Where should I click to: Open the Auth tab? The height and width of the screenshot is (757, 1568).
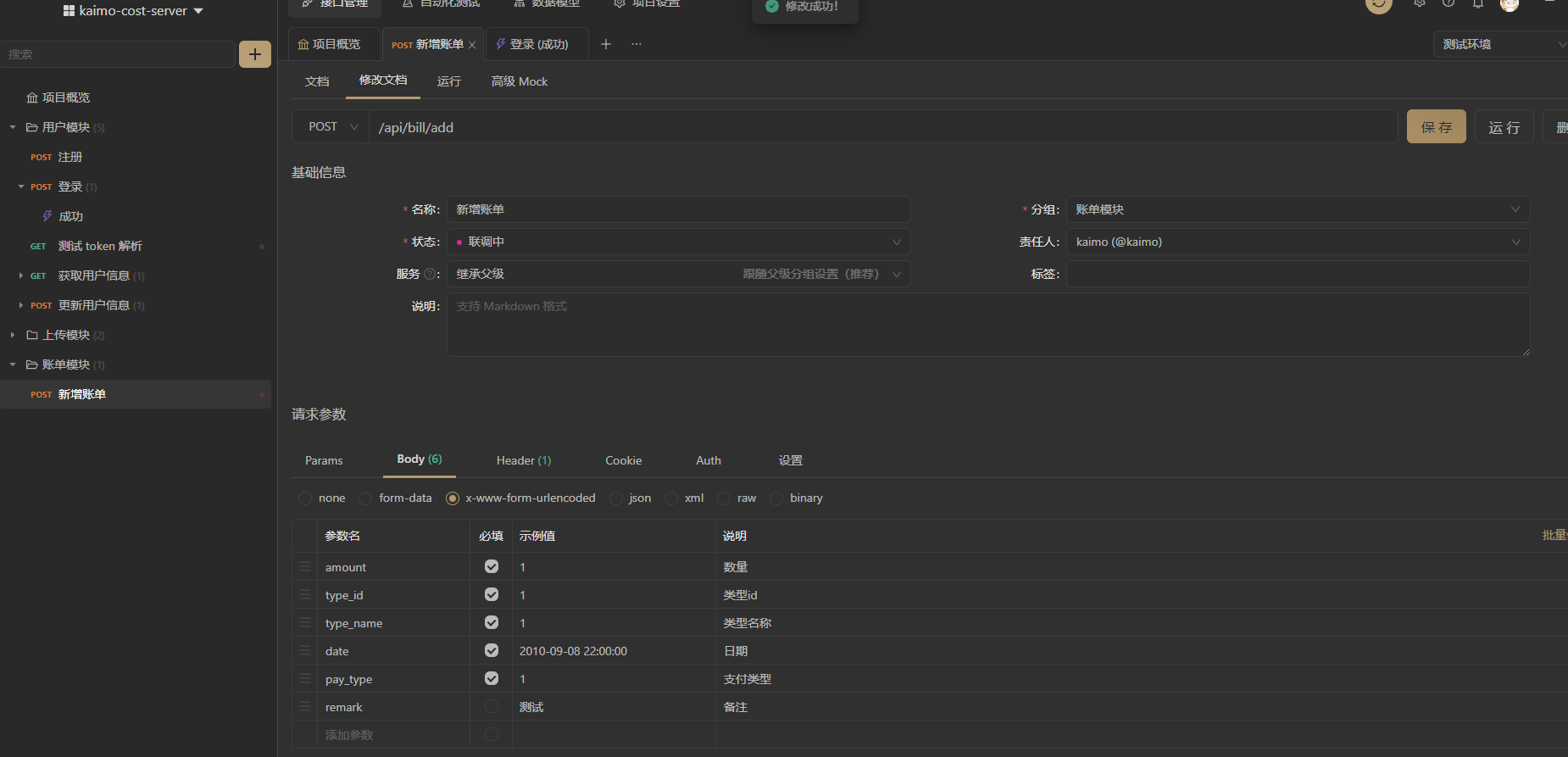pos(709,460)
